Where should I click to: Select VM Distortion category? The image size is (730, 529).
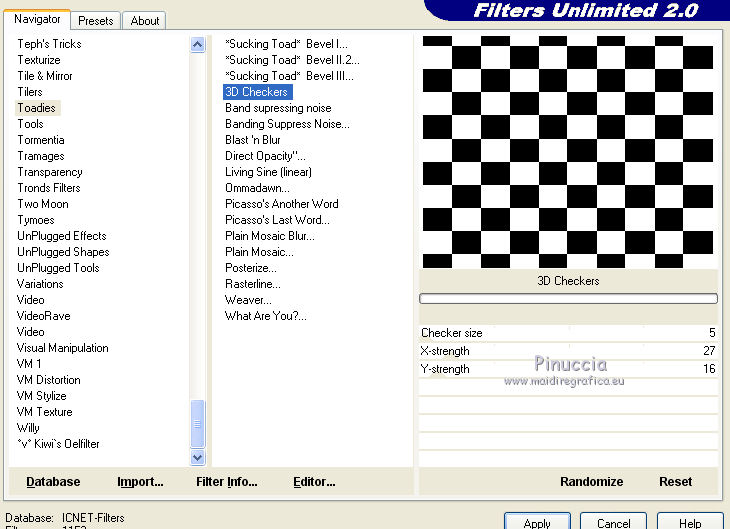click(x=48, y=380)
